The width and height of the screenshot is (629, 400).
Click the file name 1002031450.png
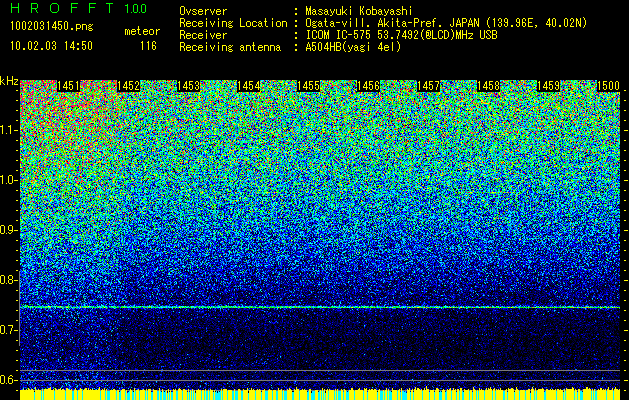coord(52,27)
